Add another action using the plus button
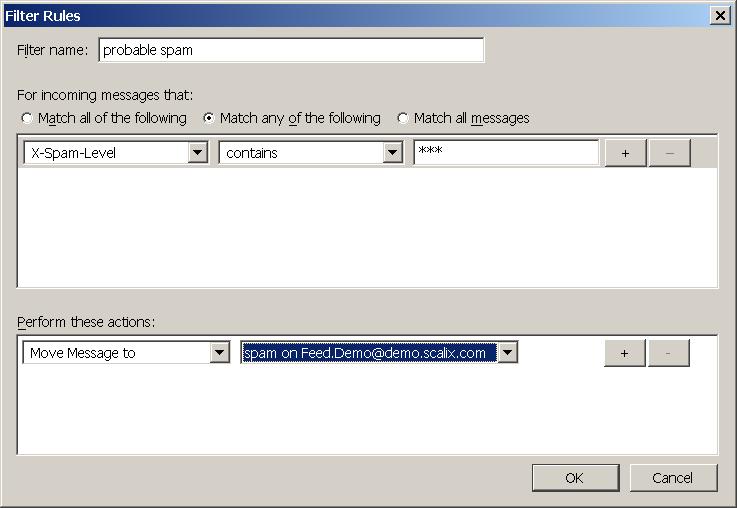 [625, 353]
